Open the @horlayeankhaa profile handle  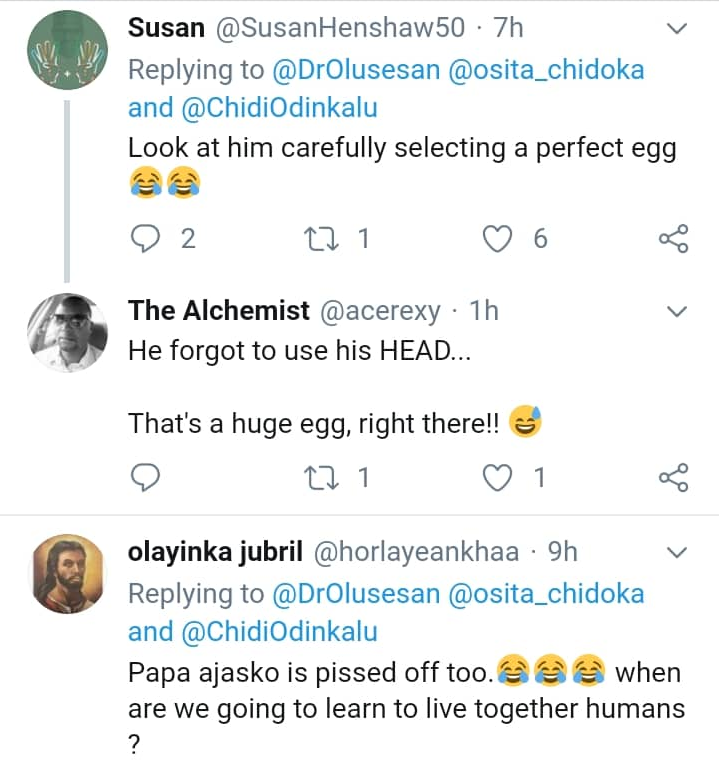(x=416, y=552)
